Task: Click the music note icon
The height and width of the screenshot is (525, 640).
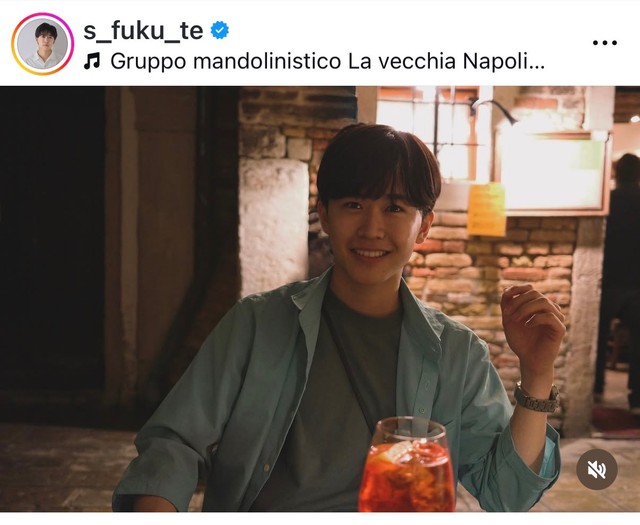Action: (92, 62)
